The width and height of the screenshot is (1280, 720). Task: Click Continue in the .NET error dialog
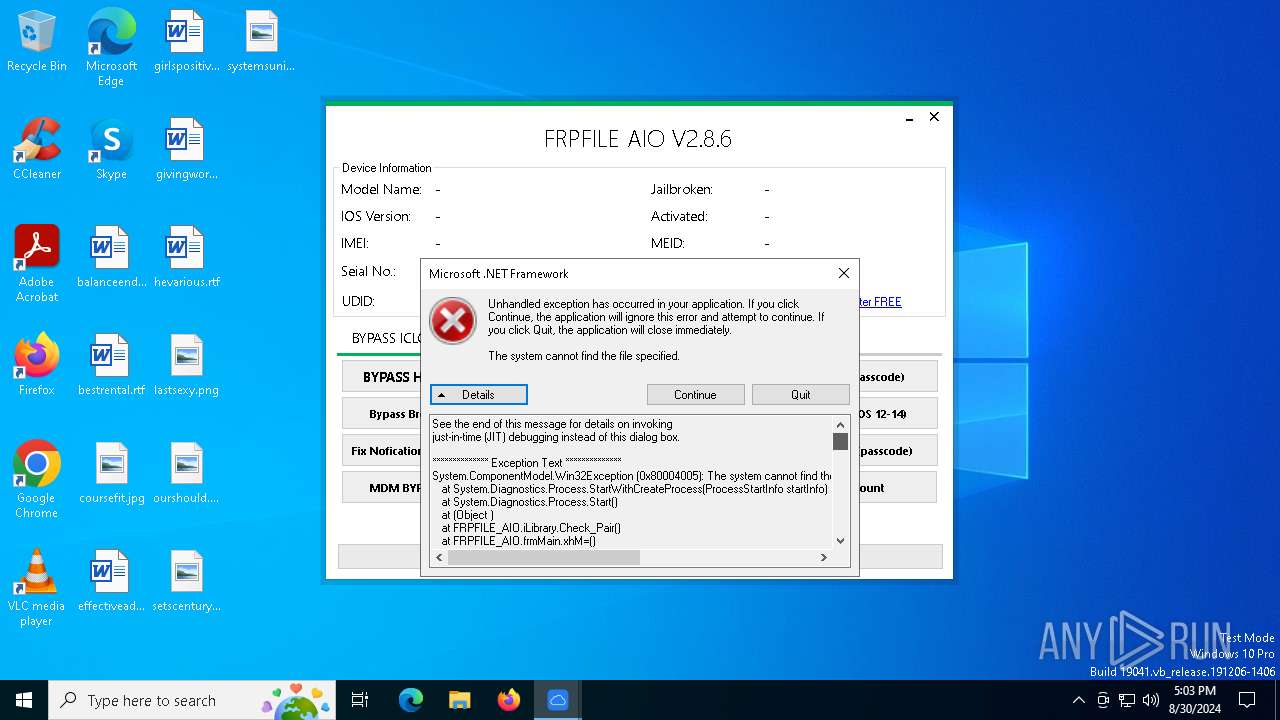click(x=695, y=395)
